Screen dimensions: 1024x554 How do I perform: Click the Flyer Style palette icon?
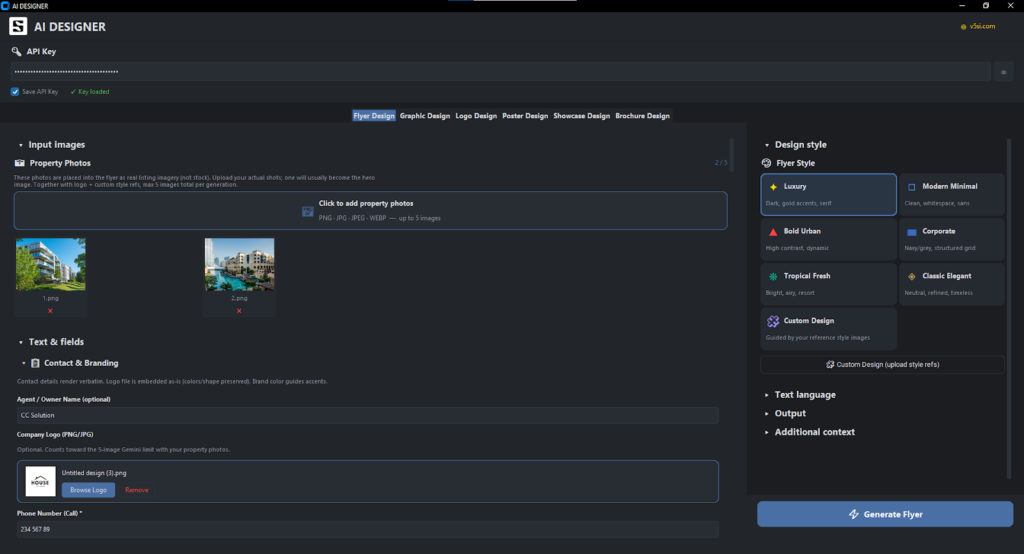click(x=767, y=163)
